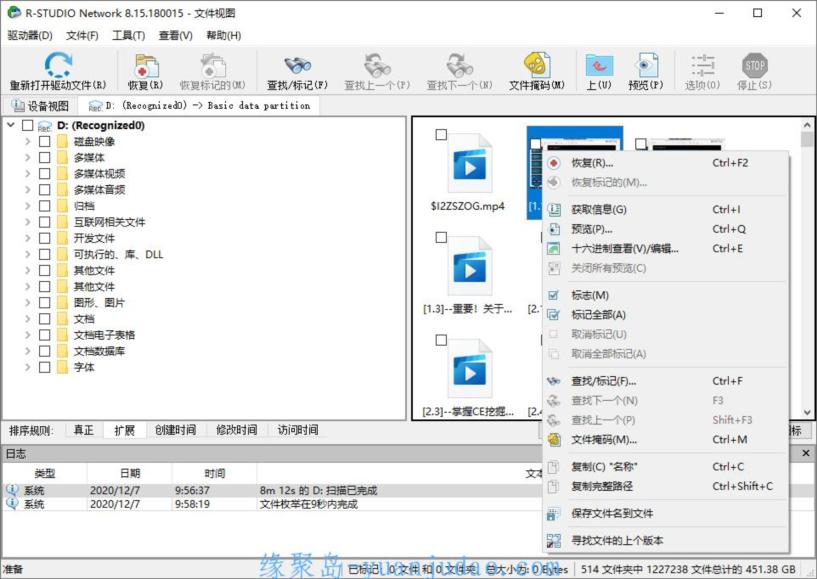
Task: Choose 文件掩码(M)... from the context menu
Action: 665,439
